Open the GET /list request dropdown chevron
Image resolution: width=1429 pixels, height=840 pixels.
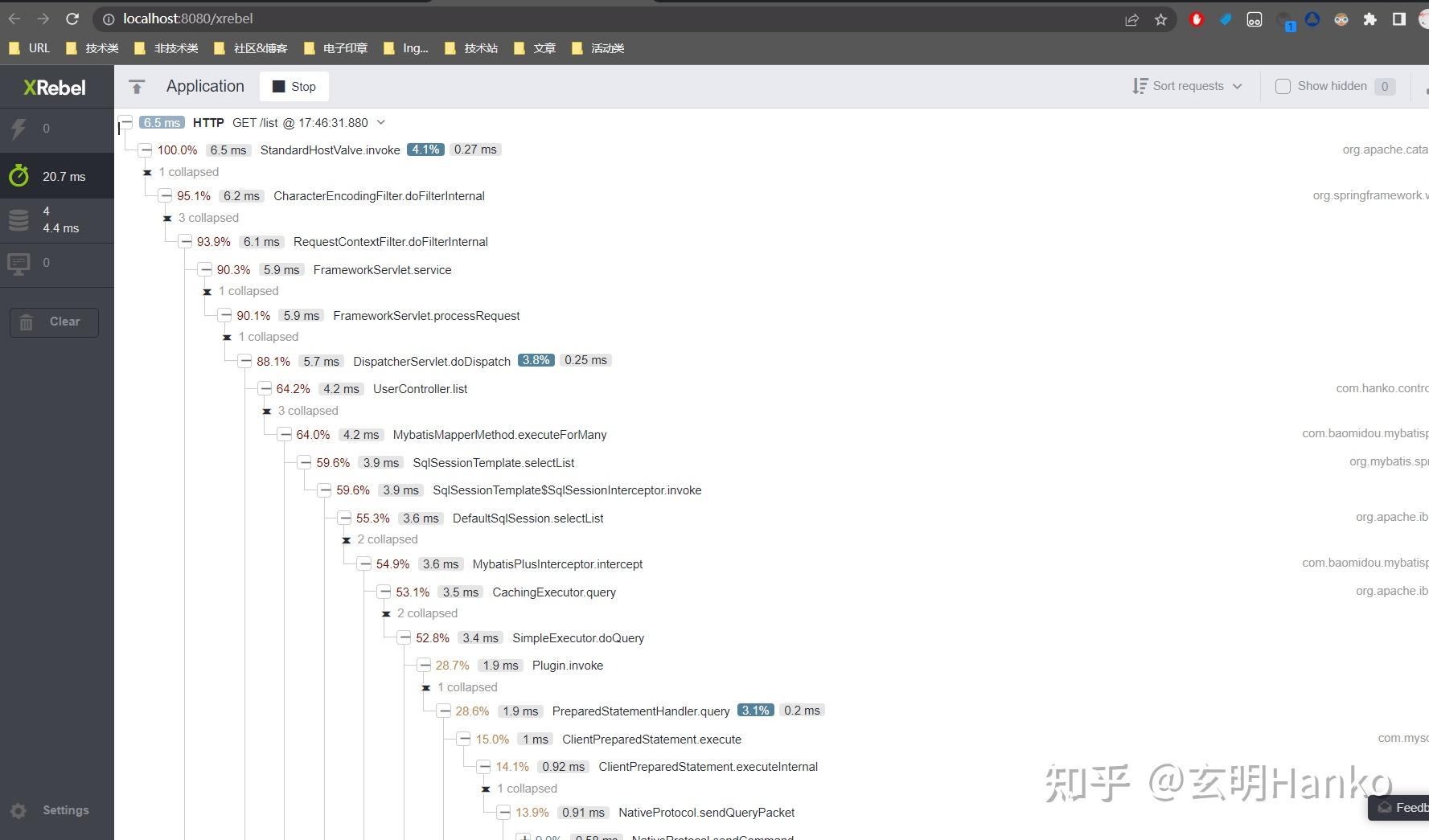[381, 122]
